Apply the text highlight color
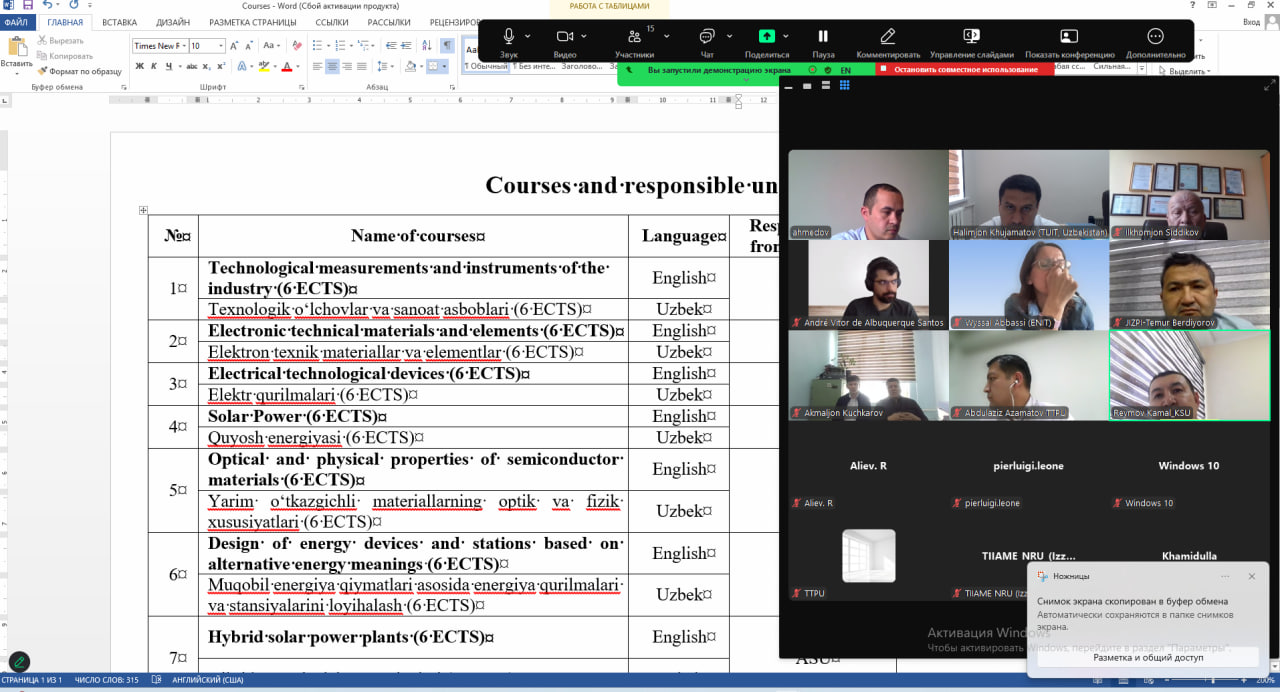 [264, 66]
